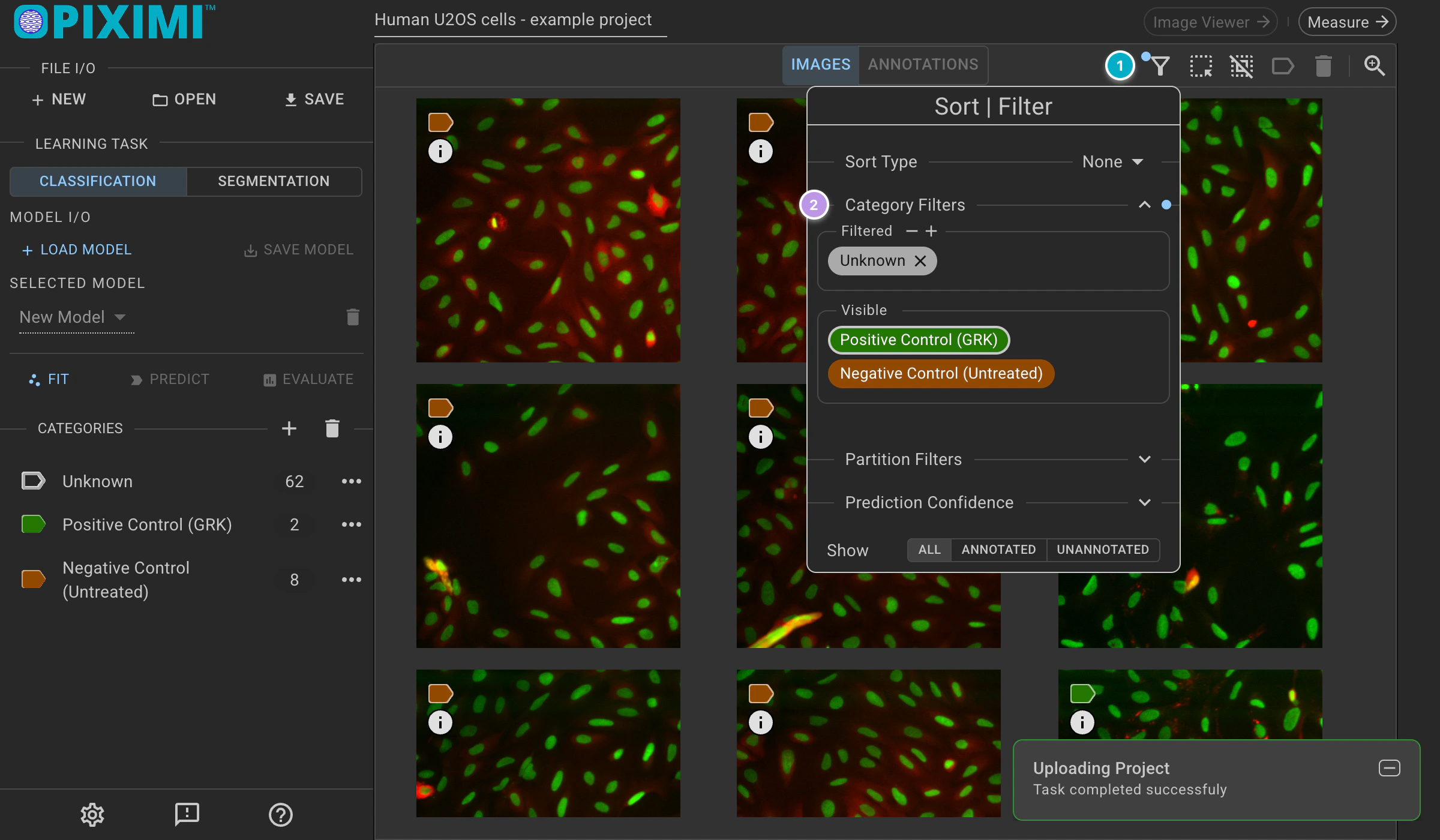Open the New Model dropdown
Screen dimensions: 1440x840
76,317
